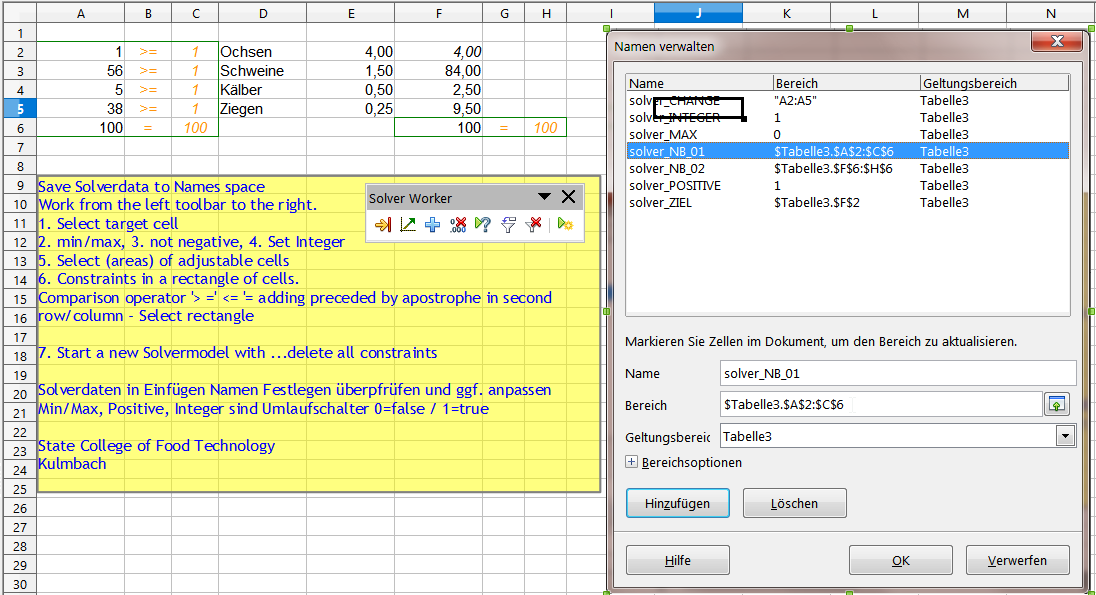The image size is (1096, 595).
Task: Run solver with the play-star icon
Action: pos(564,225)
